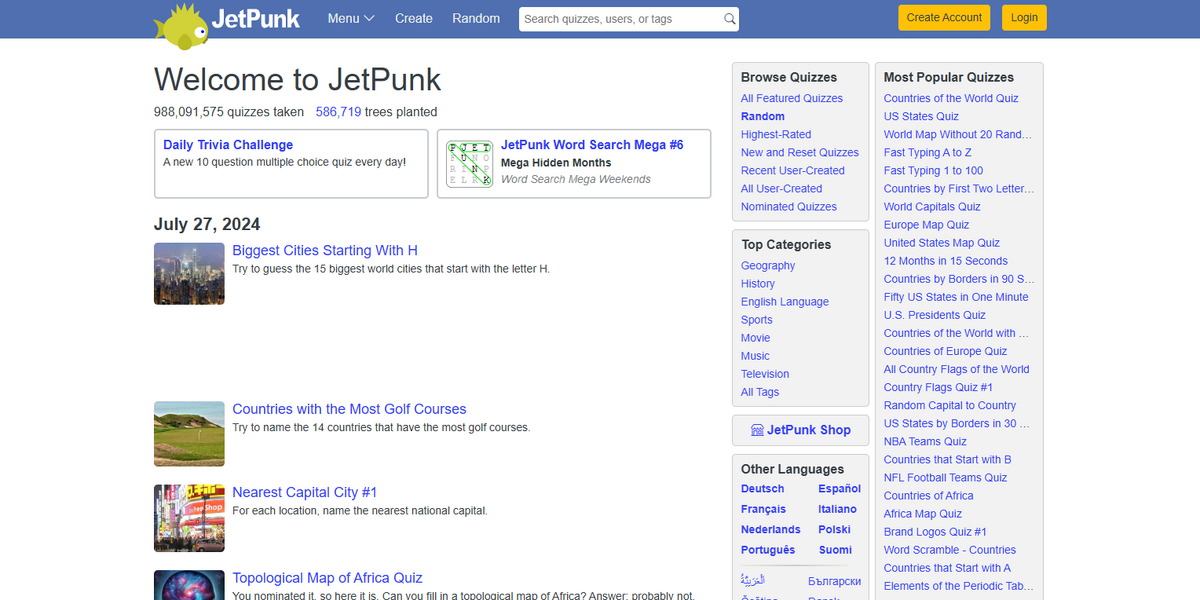Screen dimensions: 1200x600
Task: Switch language to Suomi
Action: (x=835, y=550)
